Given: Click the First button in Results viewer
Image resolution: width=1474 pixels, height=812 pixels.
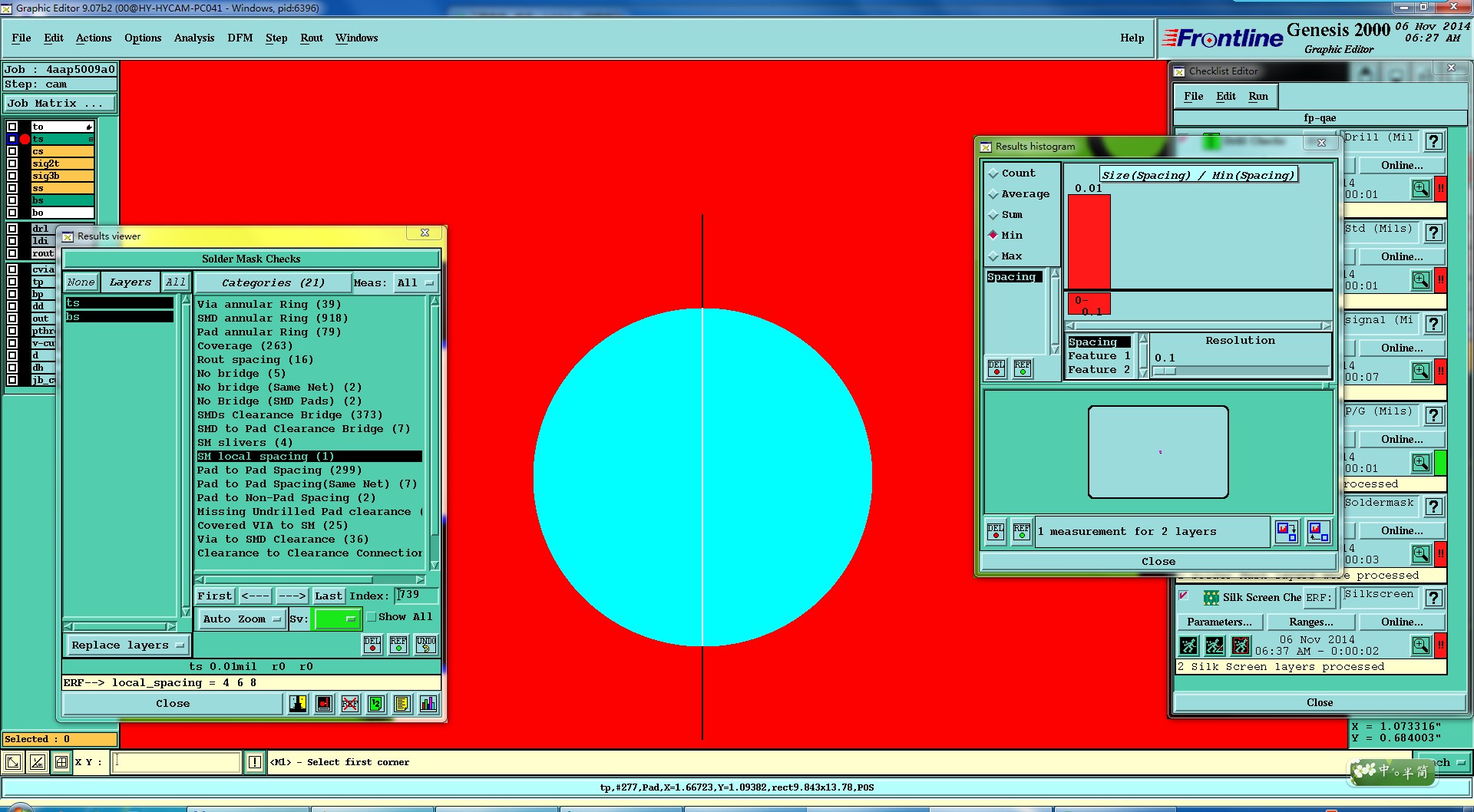Looking at the screenshot, I should pos(215,596).
